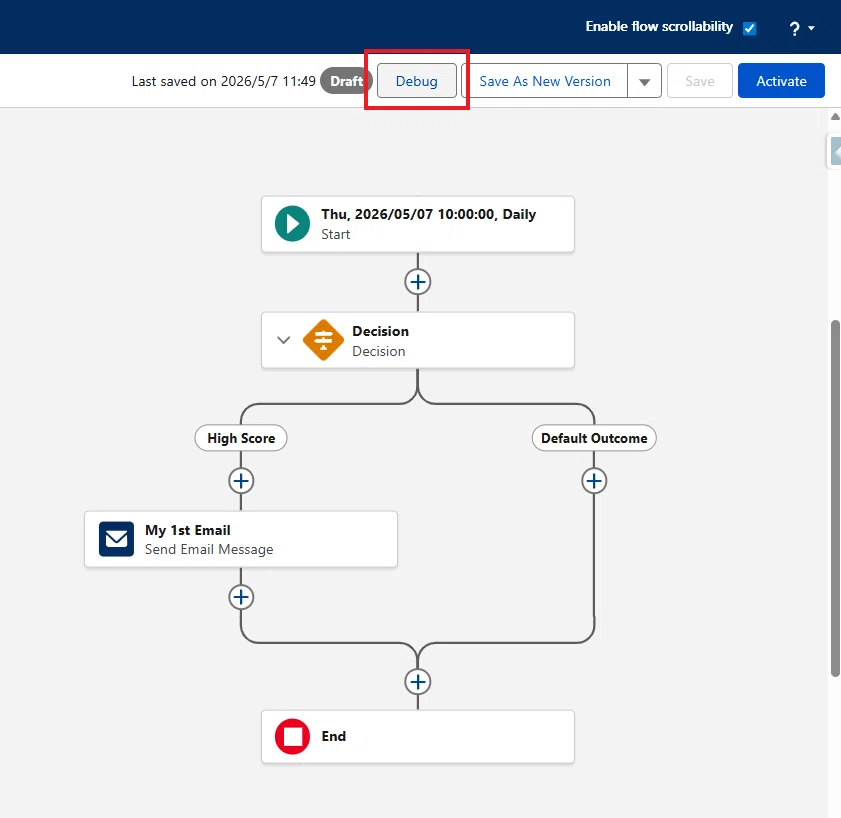Image resolution: width=841 pixels, height=818 pixels.
Task: Click the Debug button
Action: (417, 81)
